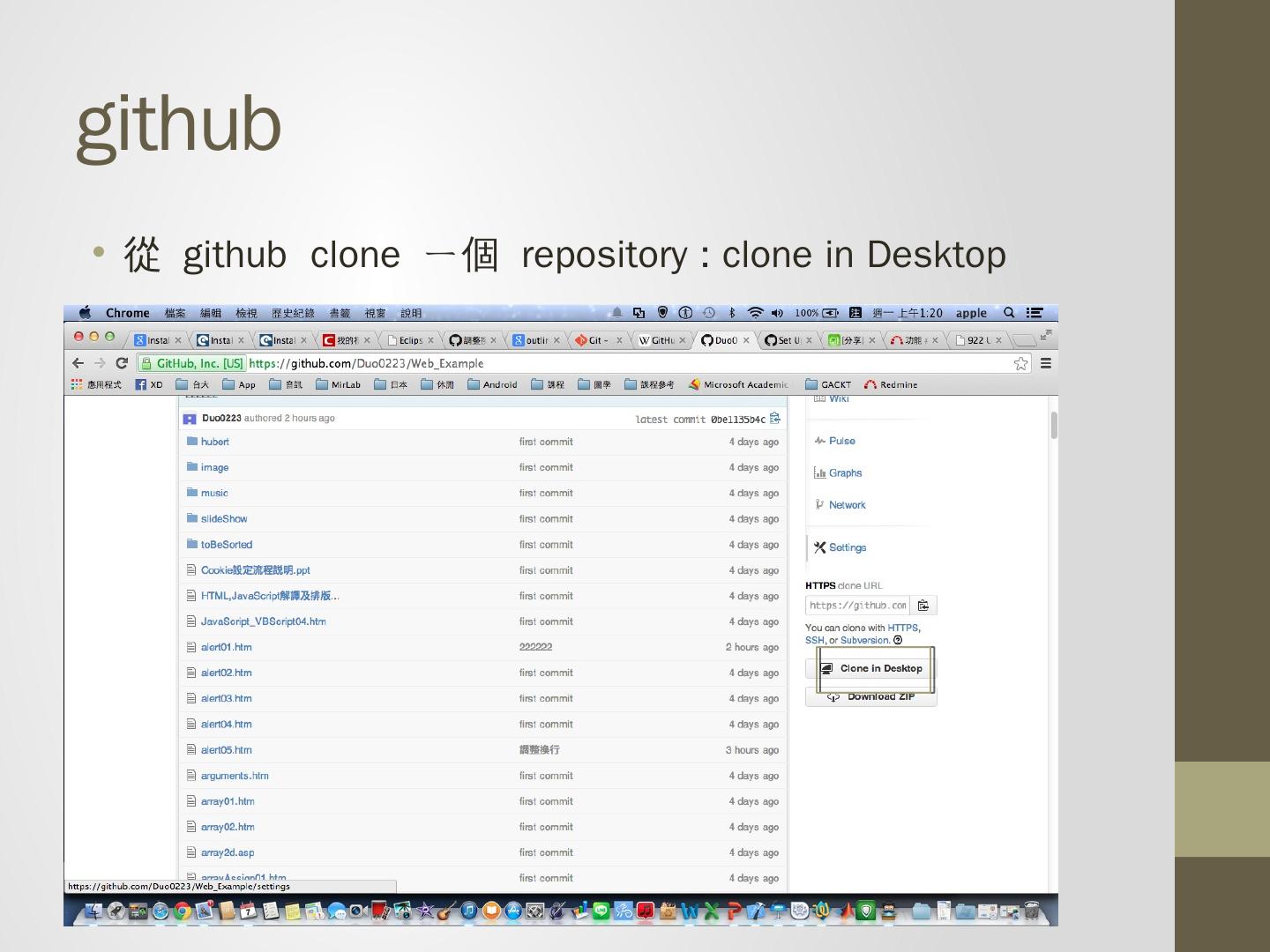This screenshot has height=952, width=1270.
Task: Open the MirLab bookmark folder
Action: pyautogui.click(x=338, y=384)
